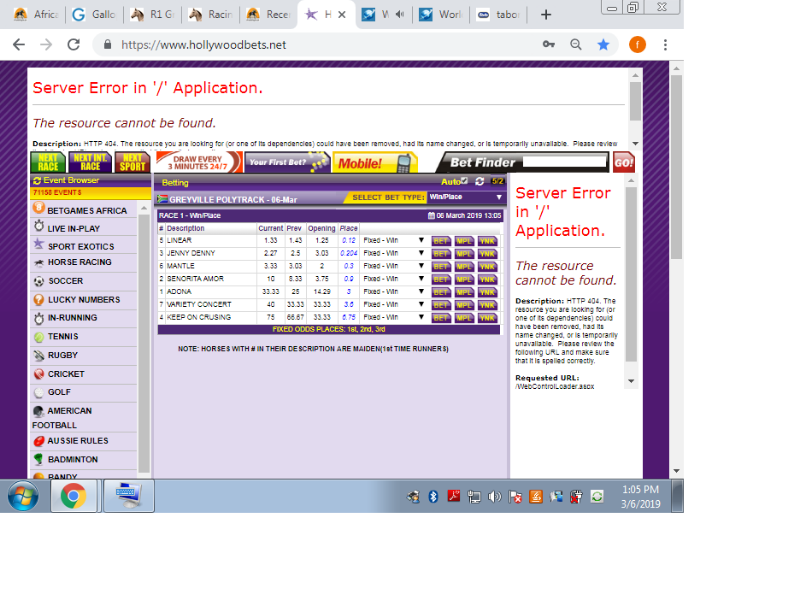Click the Next Race icon button
The image size is (800, 599).
48,162
